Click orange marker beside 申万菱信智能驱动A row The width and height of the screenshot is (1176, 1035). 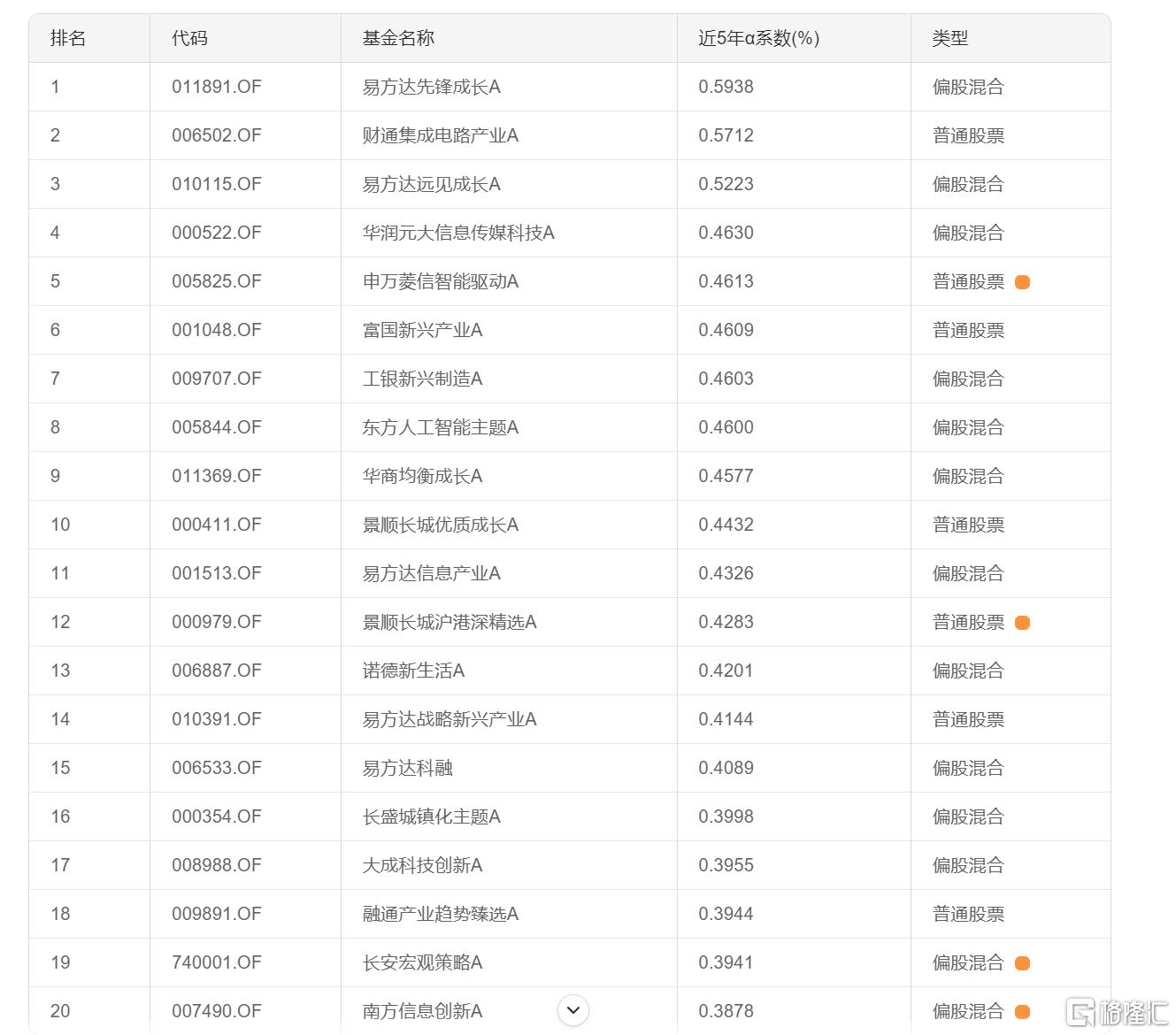point(1022,282)
